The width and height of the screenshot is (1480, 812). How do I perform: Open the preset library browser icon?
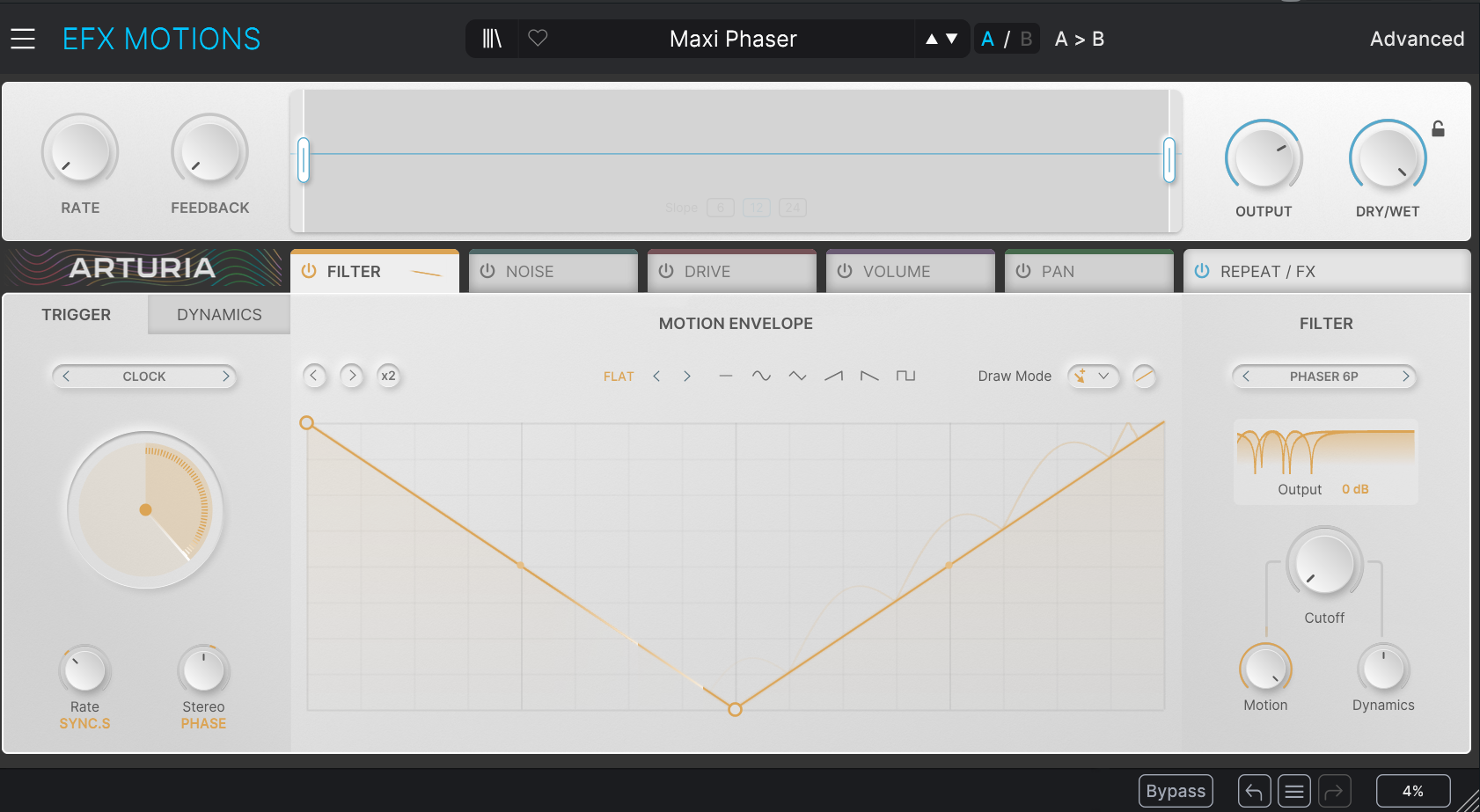tap(492, 39)
